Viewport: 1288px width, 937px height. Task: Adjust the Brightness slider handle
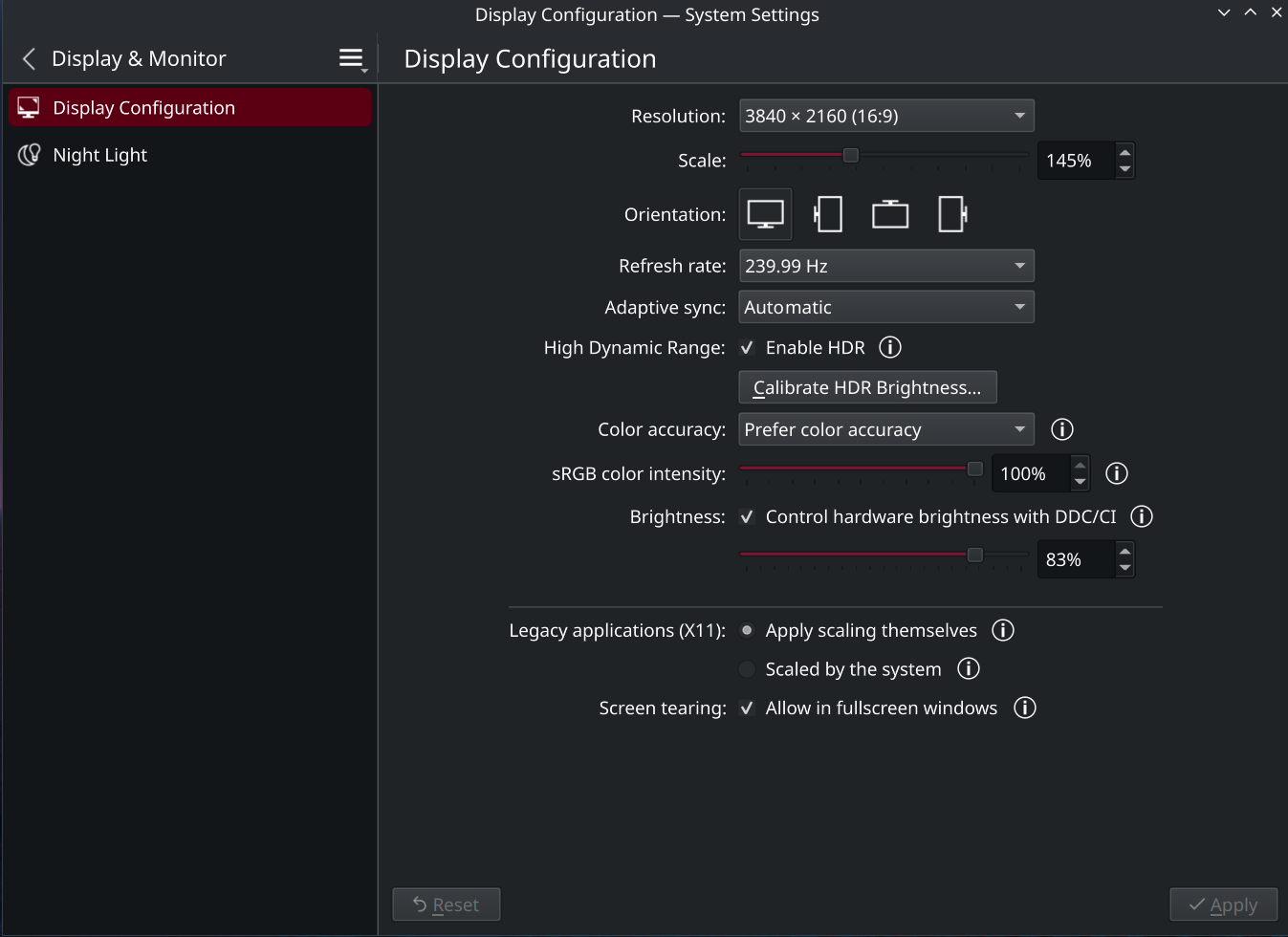click(974, 555)
